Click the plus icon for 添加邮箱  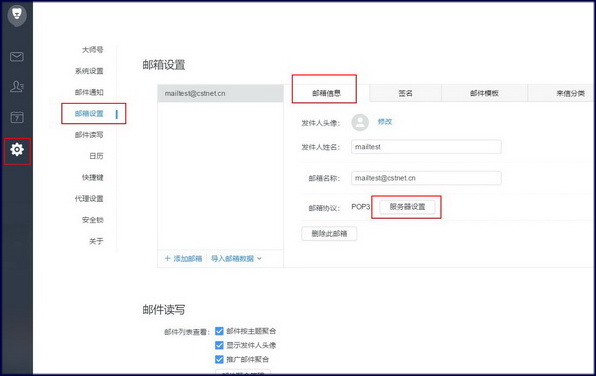coord(168,259)
